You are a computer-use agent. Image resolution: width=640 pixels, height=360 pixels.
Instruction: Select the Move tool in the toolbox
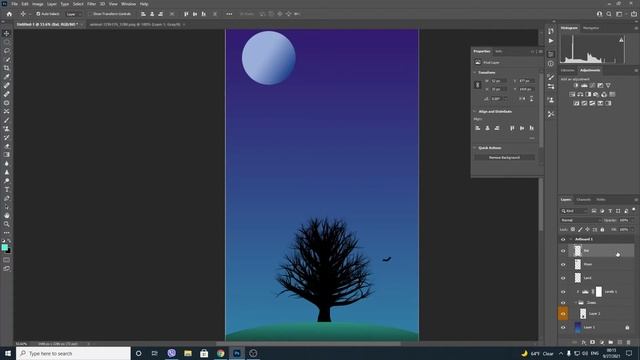(x=7, y=33)
